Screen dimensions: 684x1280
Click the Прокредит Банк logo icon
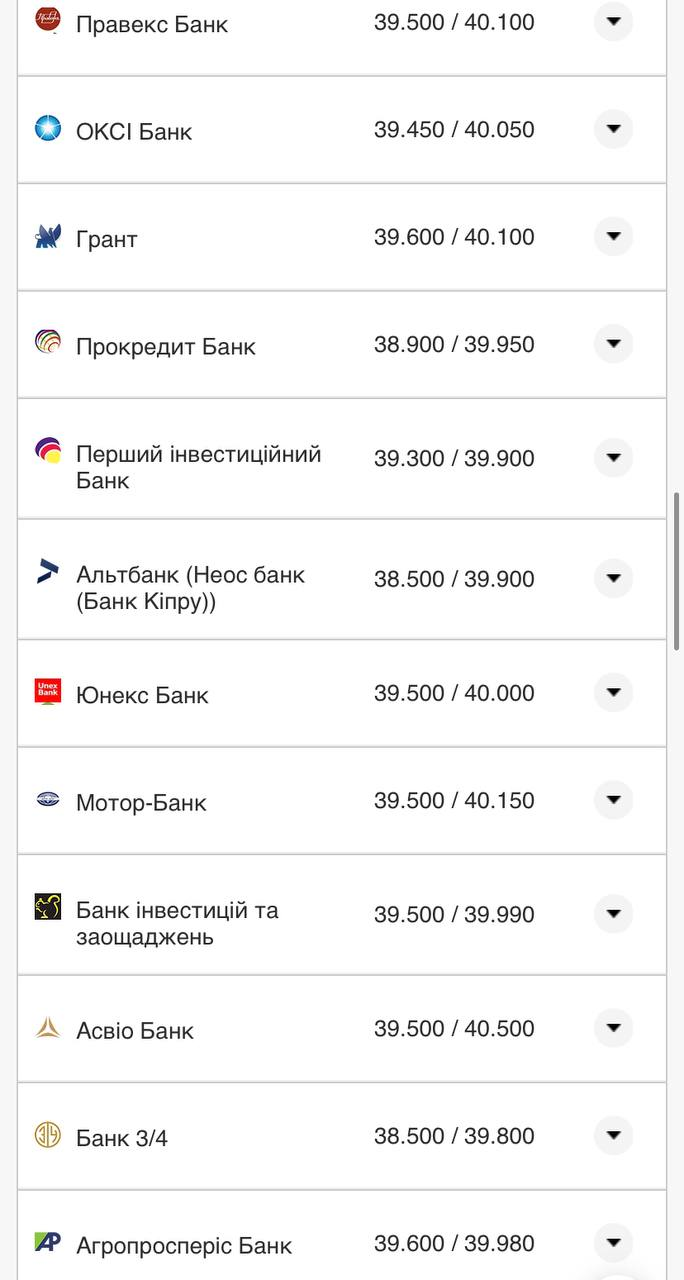[x=47, y=344]
